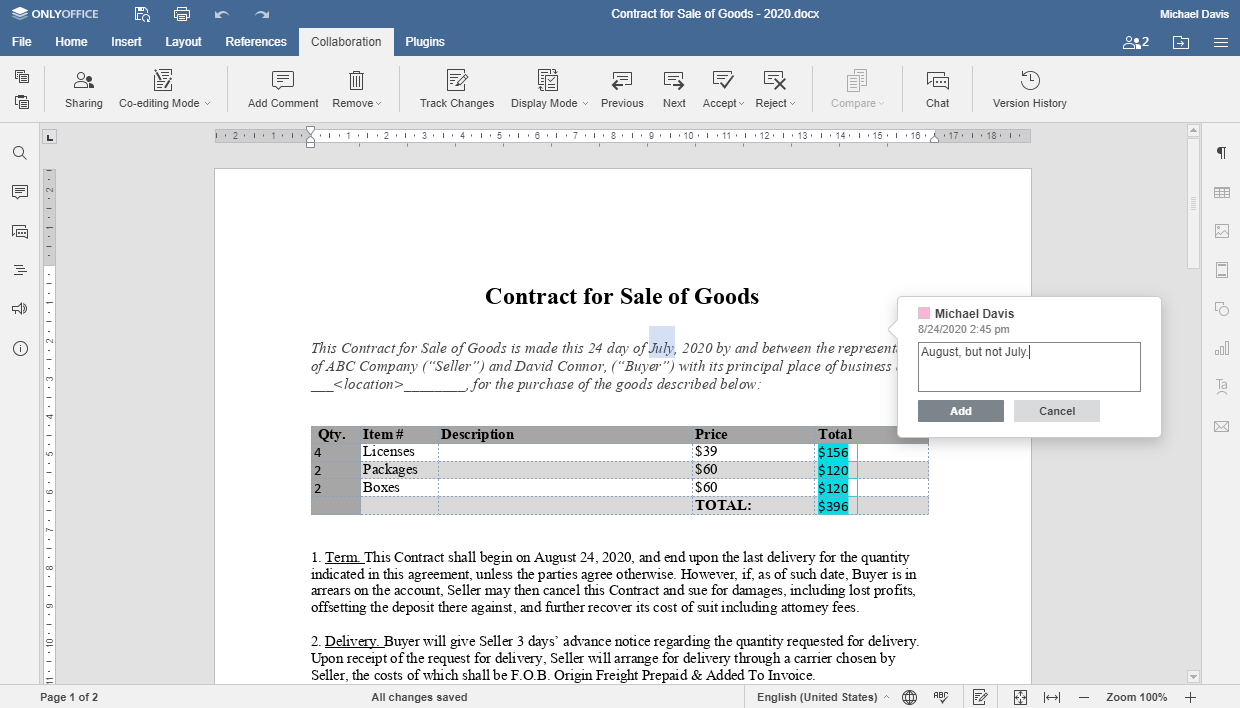Open Version History
1240x708 pixels.
[1029, 88]
